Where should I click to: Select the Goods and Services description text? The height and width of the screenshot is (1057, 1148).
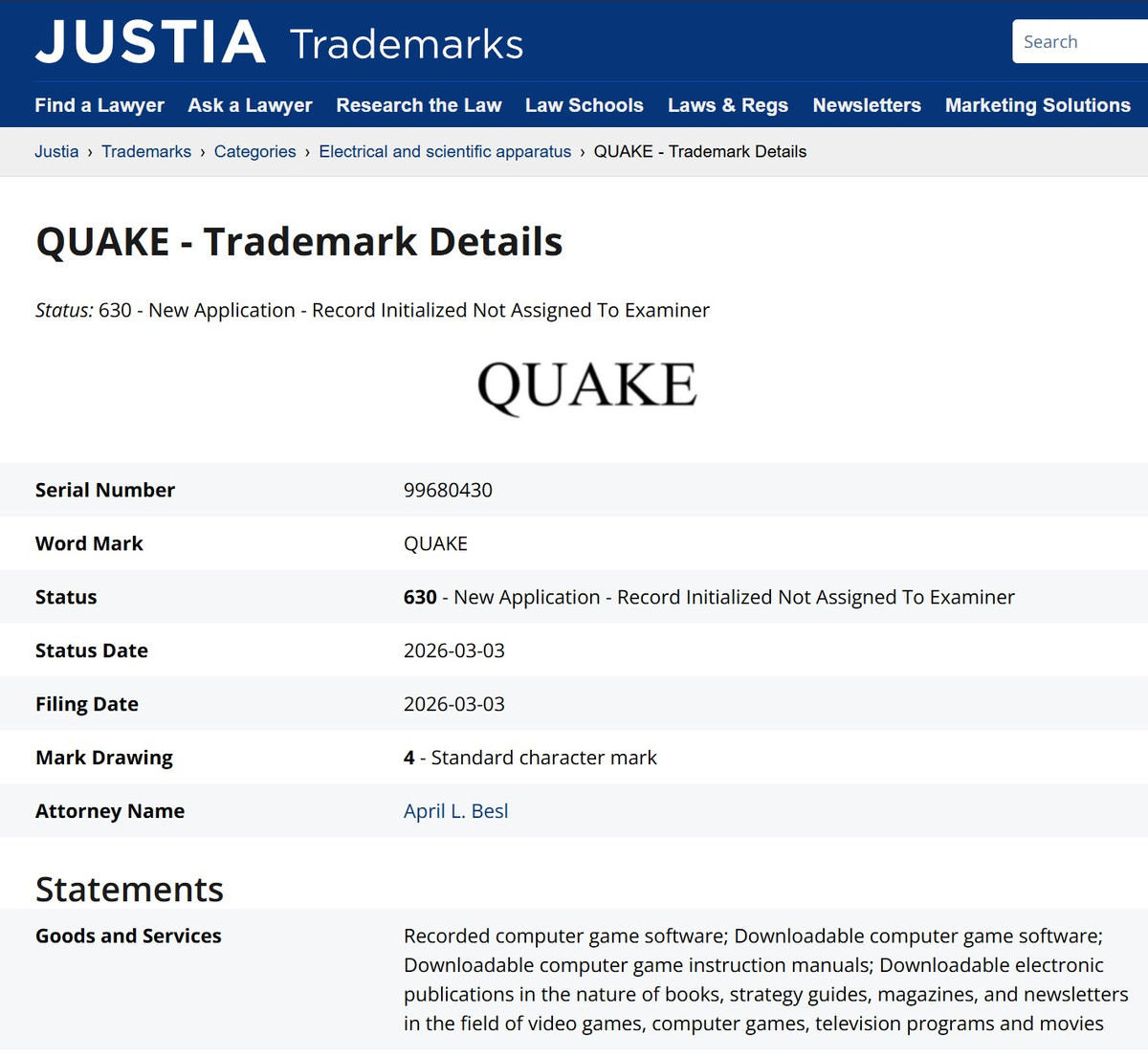coord(765,980)
